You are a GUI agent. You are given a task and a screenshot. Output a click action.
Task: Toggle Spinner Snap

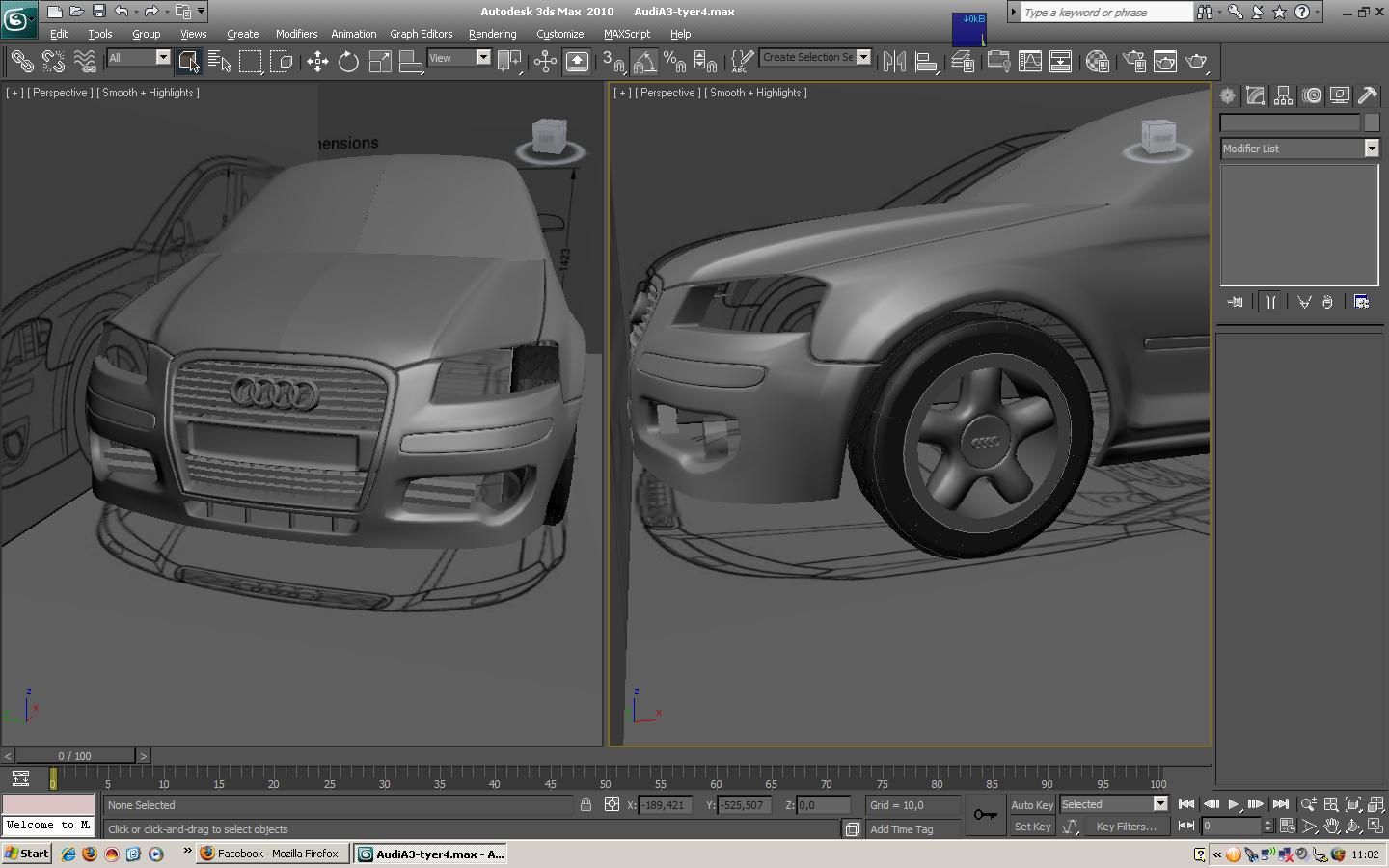(x=706, y=62)
